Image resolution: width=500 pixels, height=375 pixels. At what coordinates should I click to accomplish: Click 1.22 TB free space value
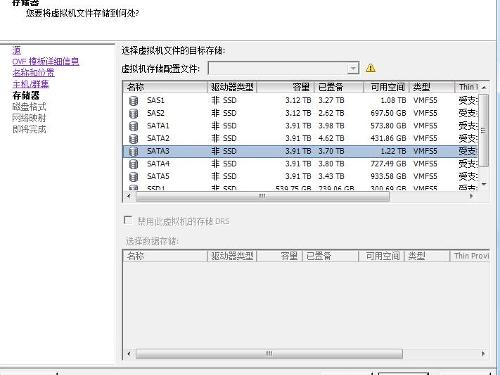coord(393,151)
